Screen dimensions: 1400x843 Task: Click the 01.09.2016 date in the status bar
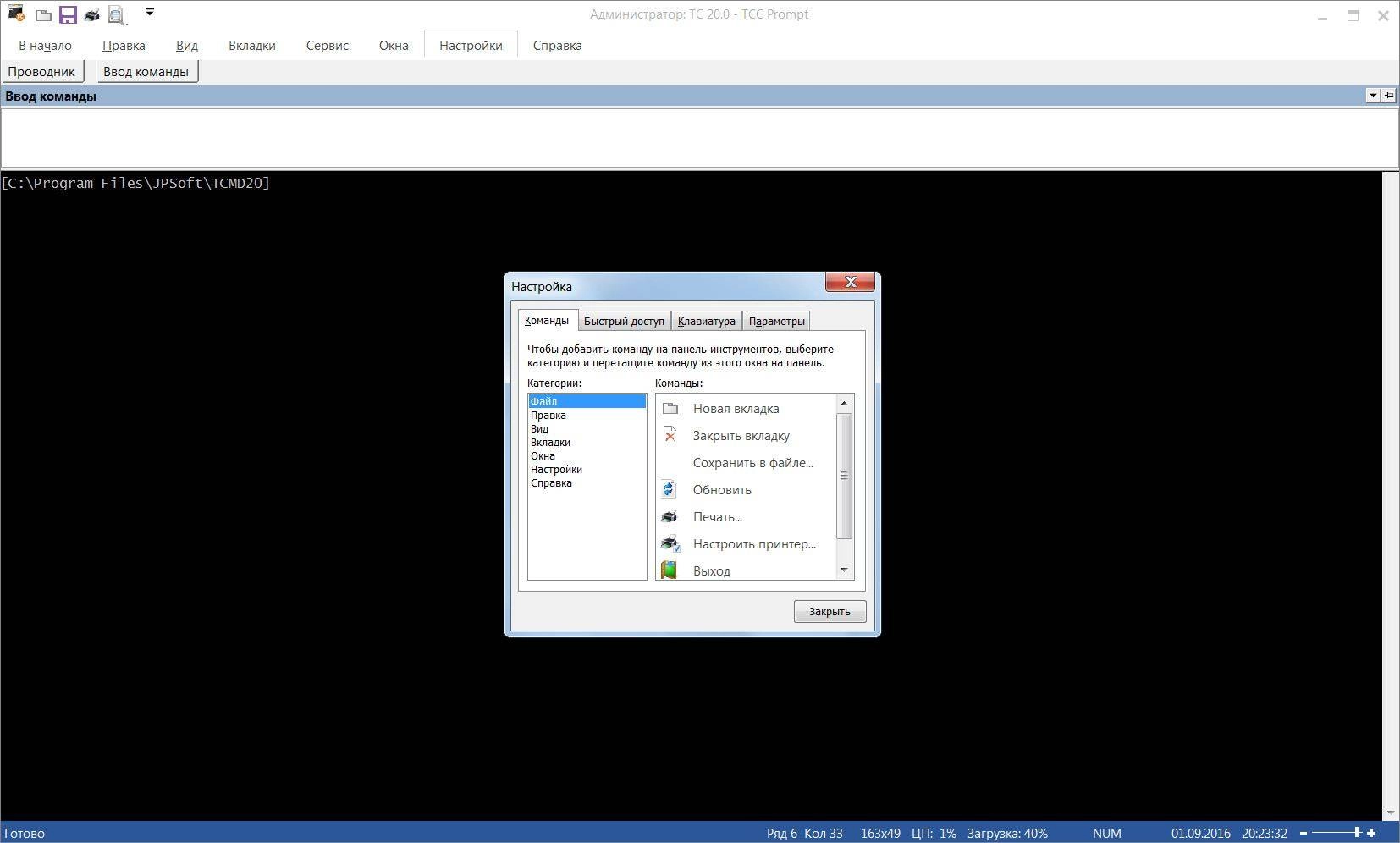click(x=1201, y=833)
